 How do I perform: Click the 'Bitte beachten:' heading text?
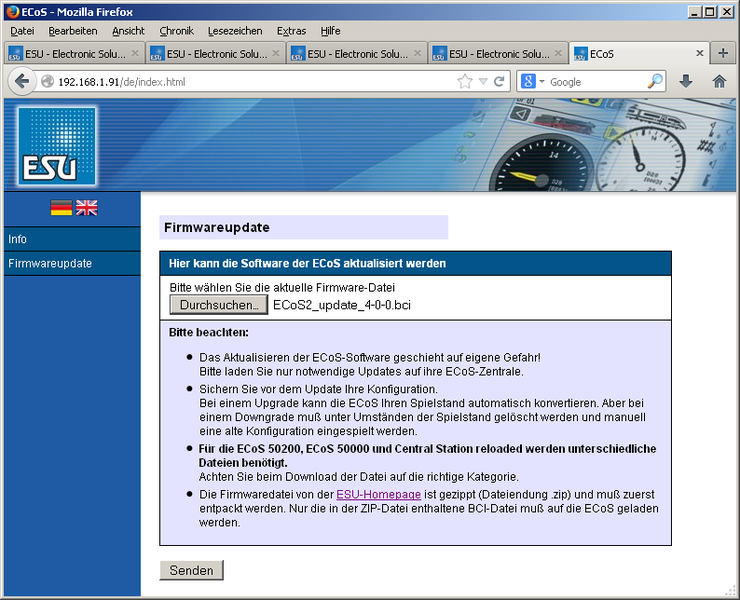point(209,332)
